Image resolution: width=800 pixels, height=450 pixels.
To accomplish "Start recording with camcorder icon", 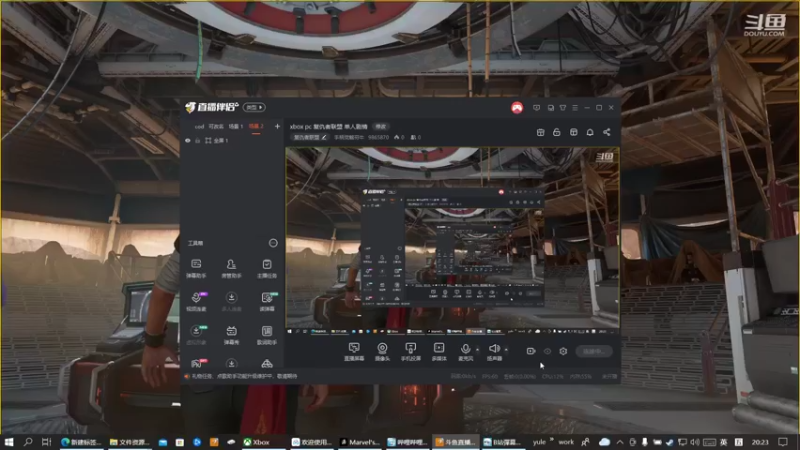I will [x=531, y=351].
